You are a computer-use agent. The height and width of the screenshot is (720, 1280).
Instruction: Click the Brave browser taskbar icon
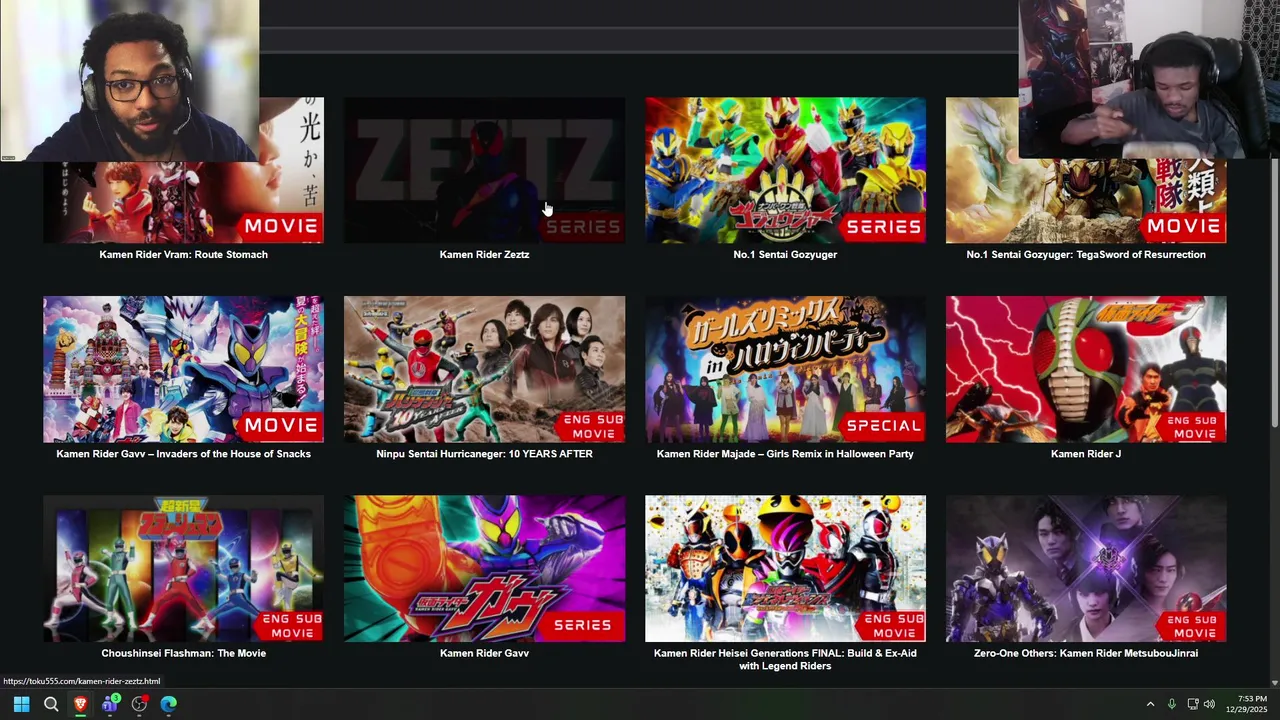coord(80,704)
